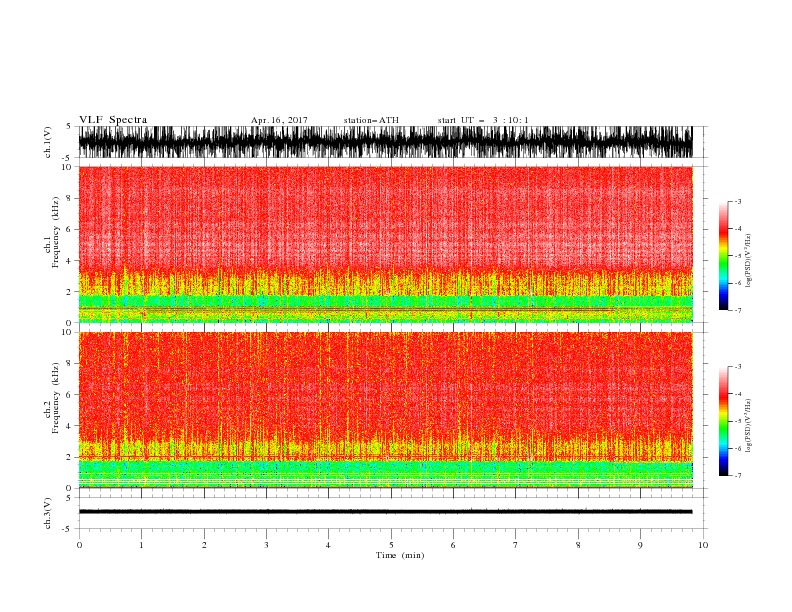Click the time axis tick label "7"
This screenshot has width=792, height=612.
tap(516, 545)
